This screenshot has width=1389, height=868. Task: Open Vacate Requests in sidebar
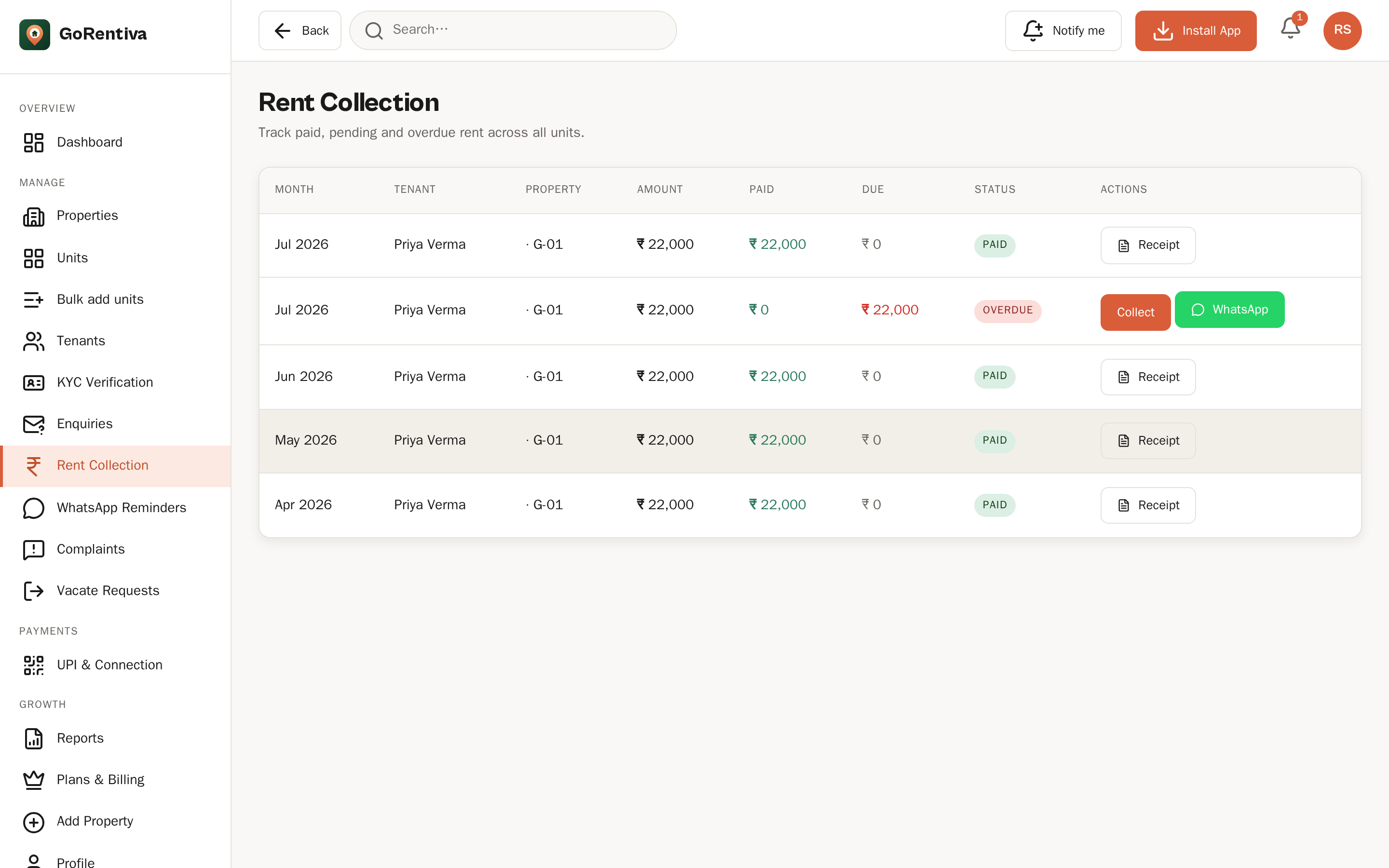[115, 591]
